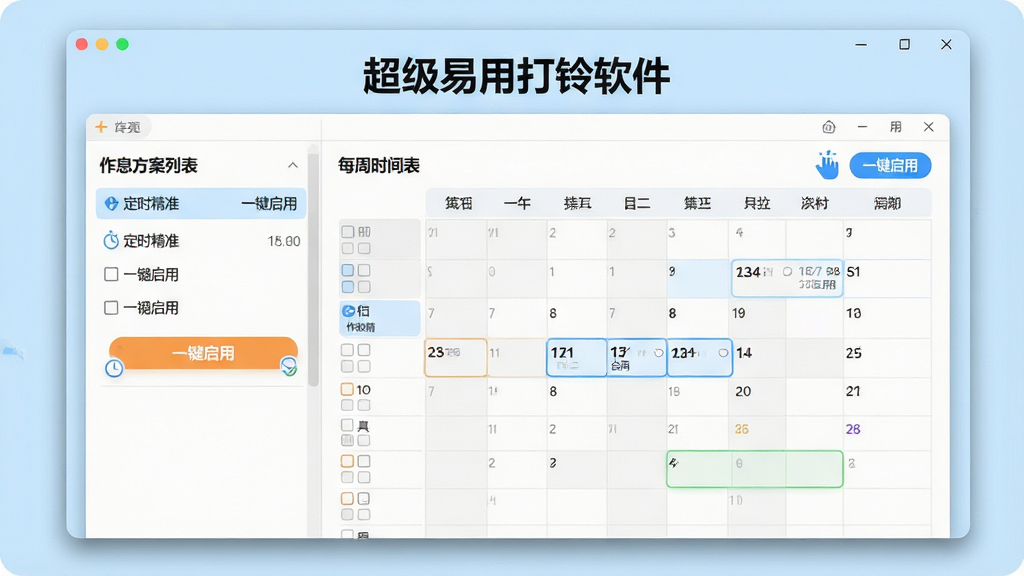Select the green event block
The width and height of the screenshot is (1024, 576).
754,468
